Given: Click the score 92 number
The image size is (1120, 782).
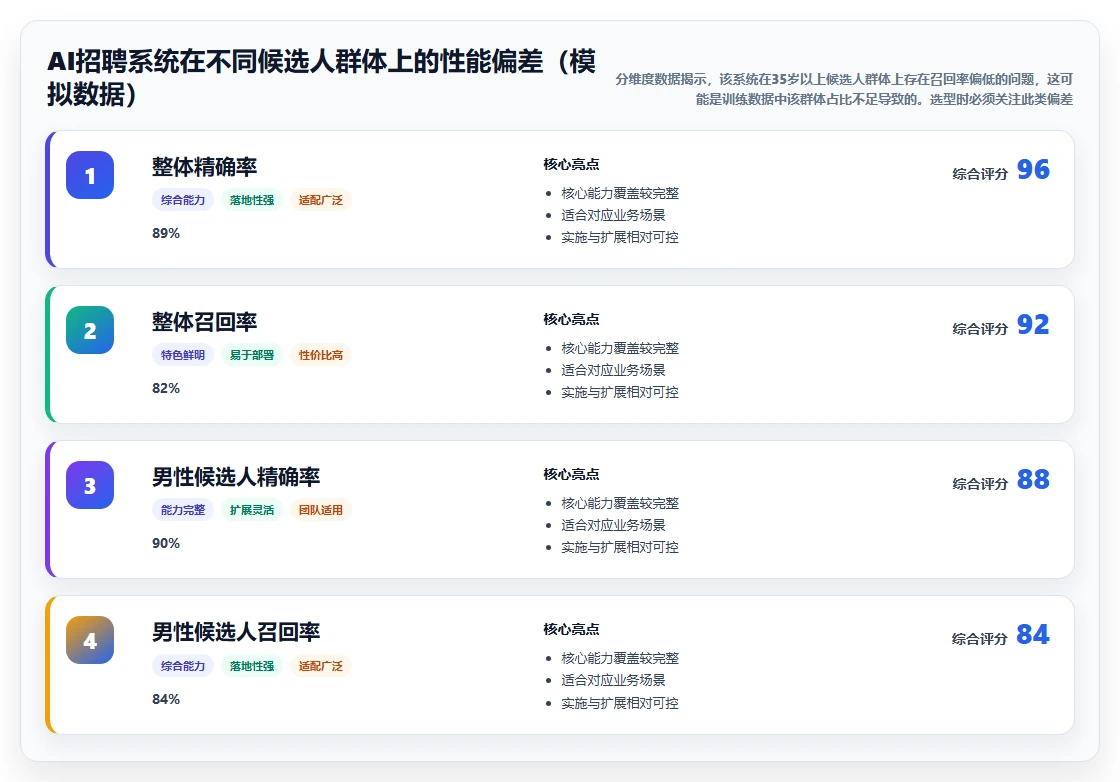Looking at the screenshot, I should [1033, 324].
